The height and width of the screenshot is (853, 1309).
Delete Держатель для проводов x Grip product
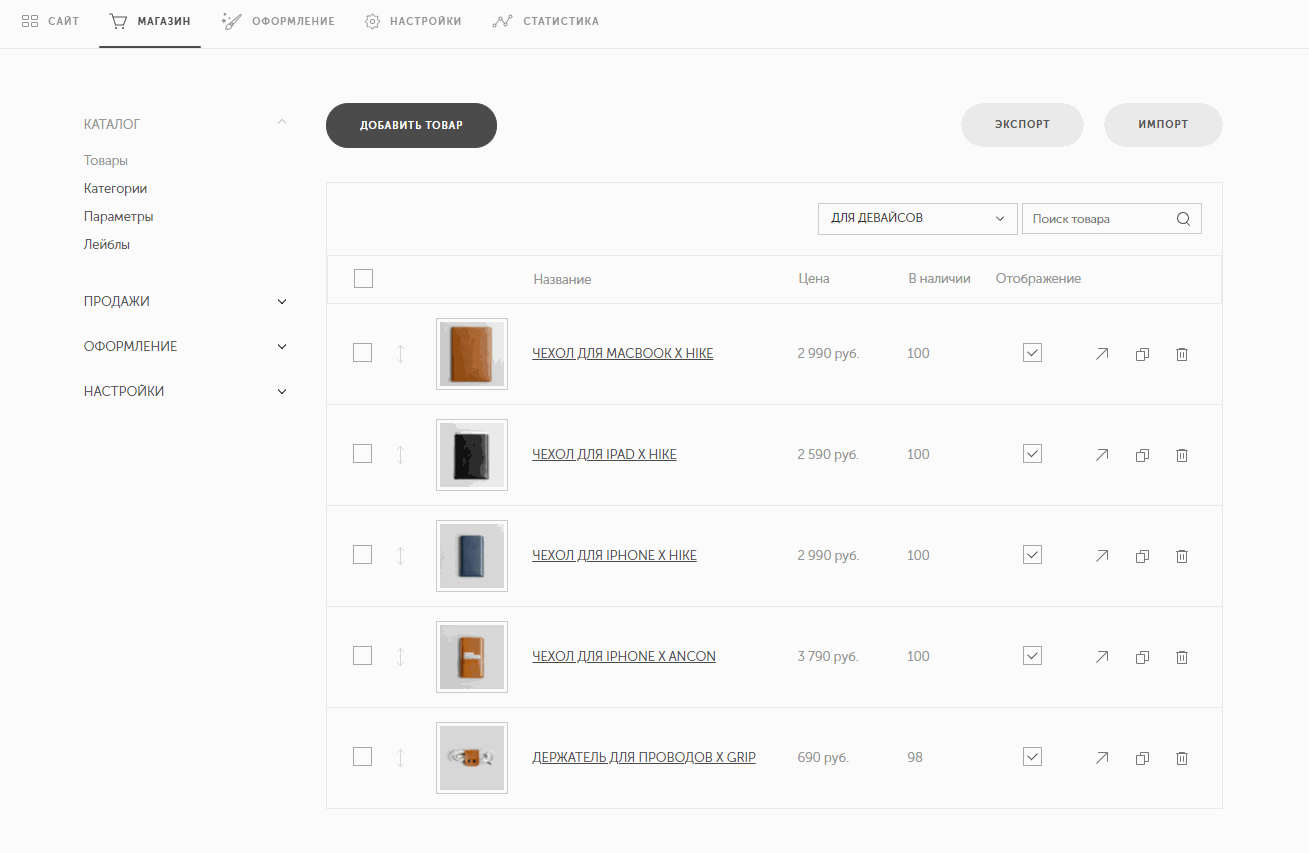[x=1182, y=758]
